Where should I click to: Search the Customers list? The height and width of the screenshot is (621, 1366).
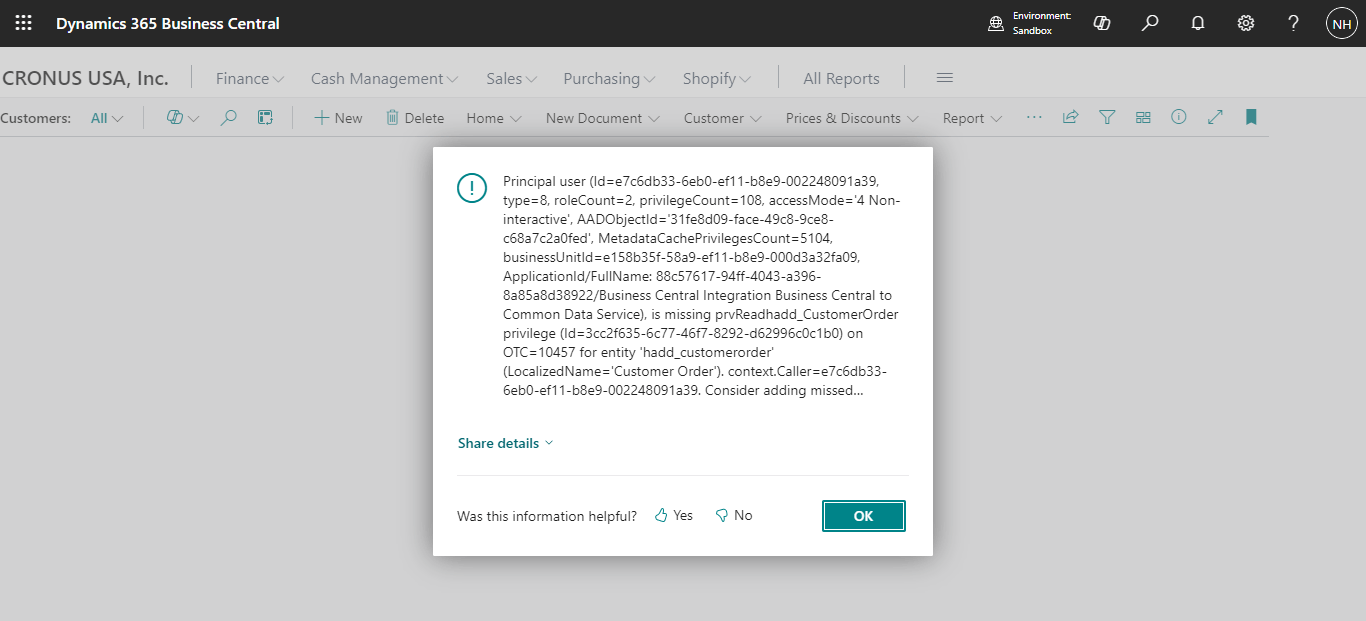pos(229,118)
